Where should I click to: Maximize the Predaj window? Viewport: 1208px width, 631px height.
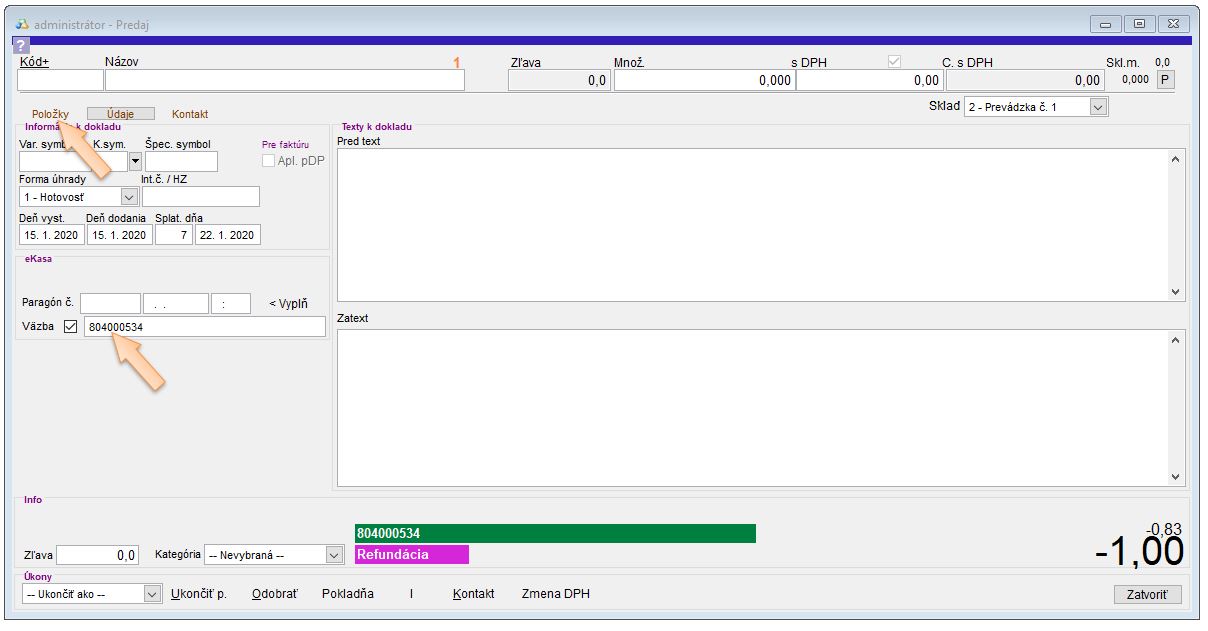click(x=1138, y=24)
